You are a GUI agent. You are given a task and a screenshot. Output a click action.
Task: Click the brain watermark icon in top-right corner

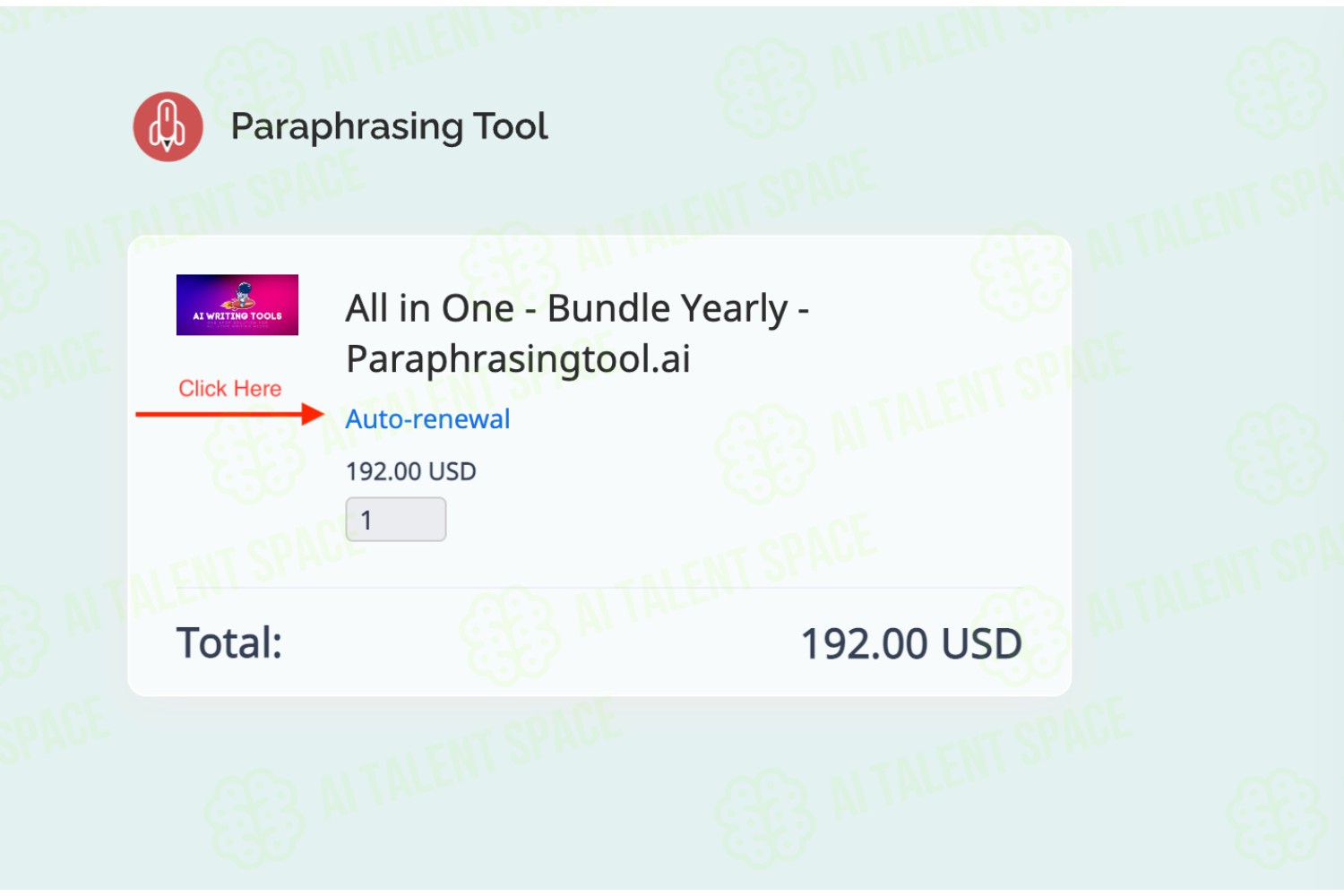pos(1276,90)
